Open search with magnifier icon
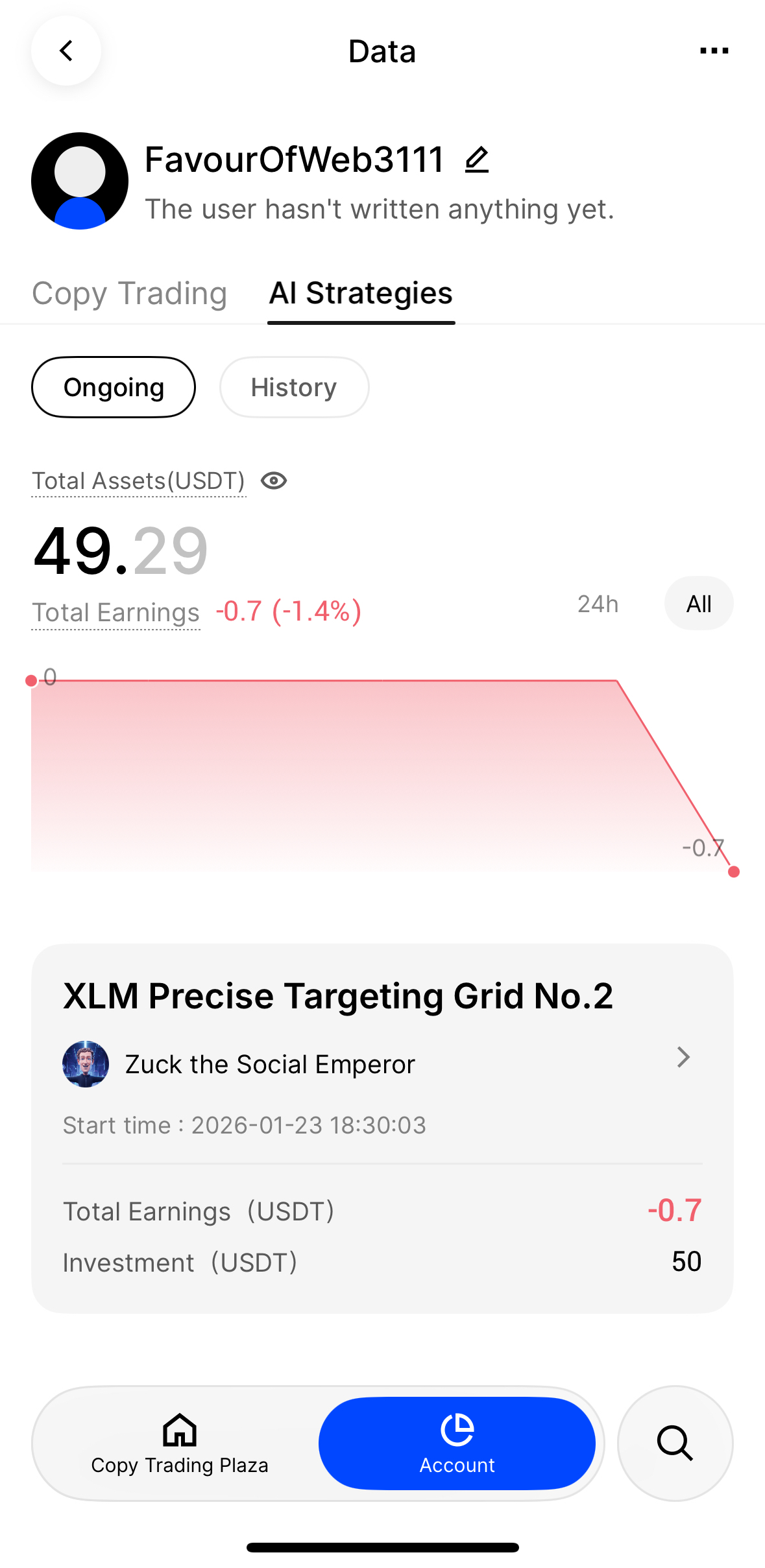This screenshot has width=765, height=1568. click(675, 1443)
